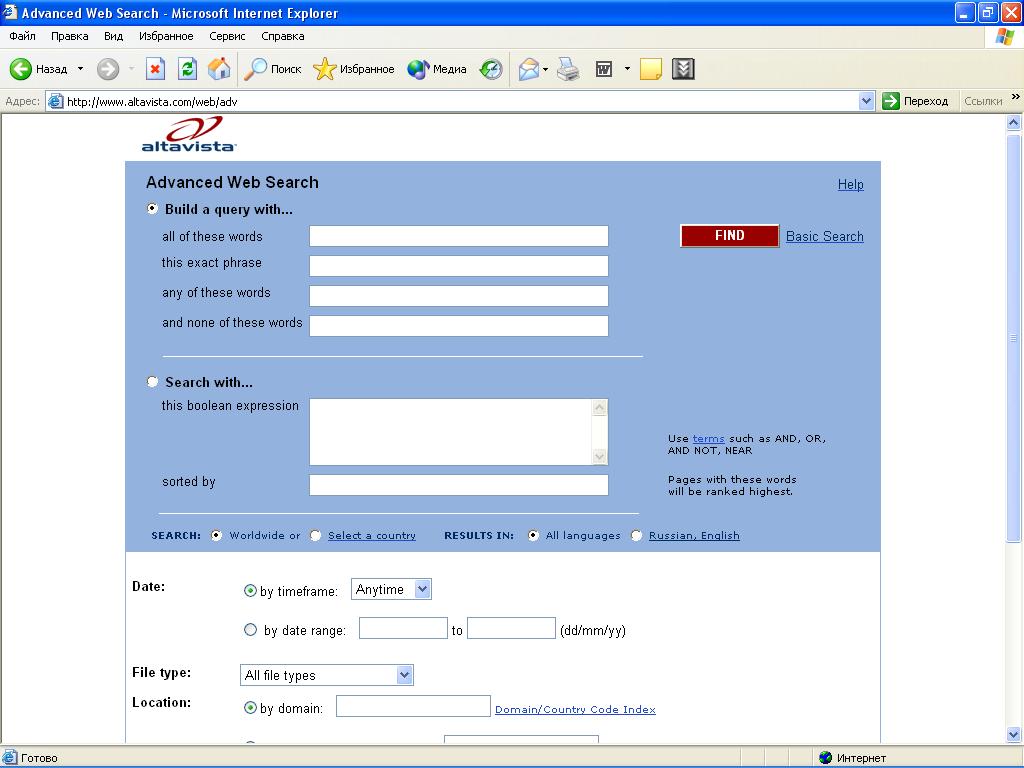The height and width of the screenshot is (768, 1024).
Task: Open the Справка menu
Action: [x=283, y=36]
